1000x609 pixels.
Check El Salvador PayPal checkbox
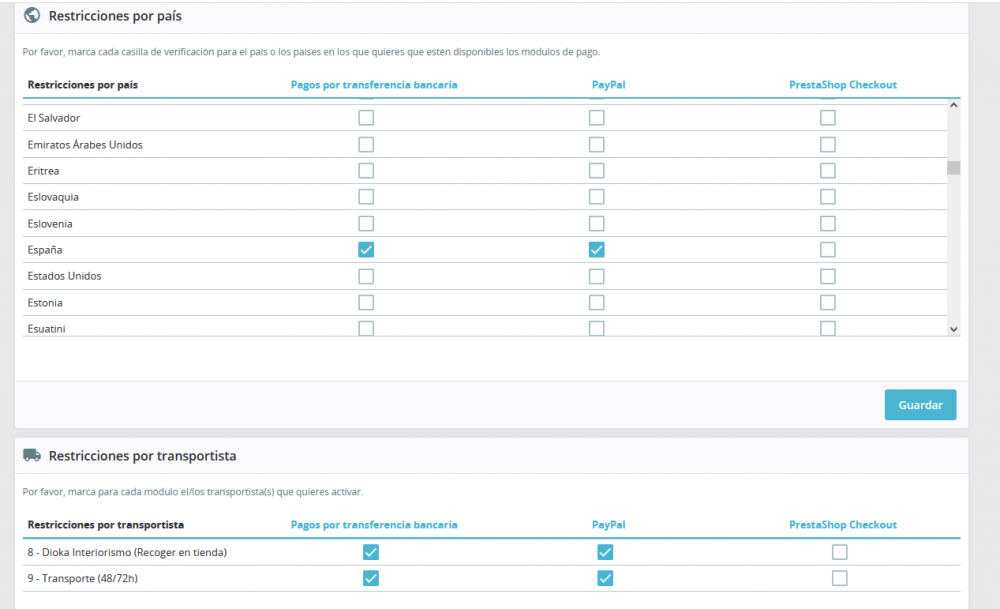click(596, 118)
